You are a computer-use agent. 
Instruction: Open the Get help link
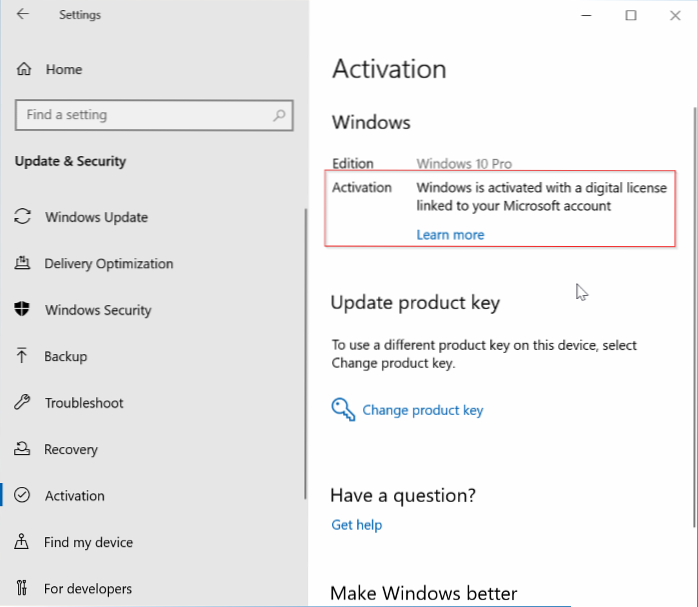coord(357,525)
